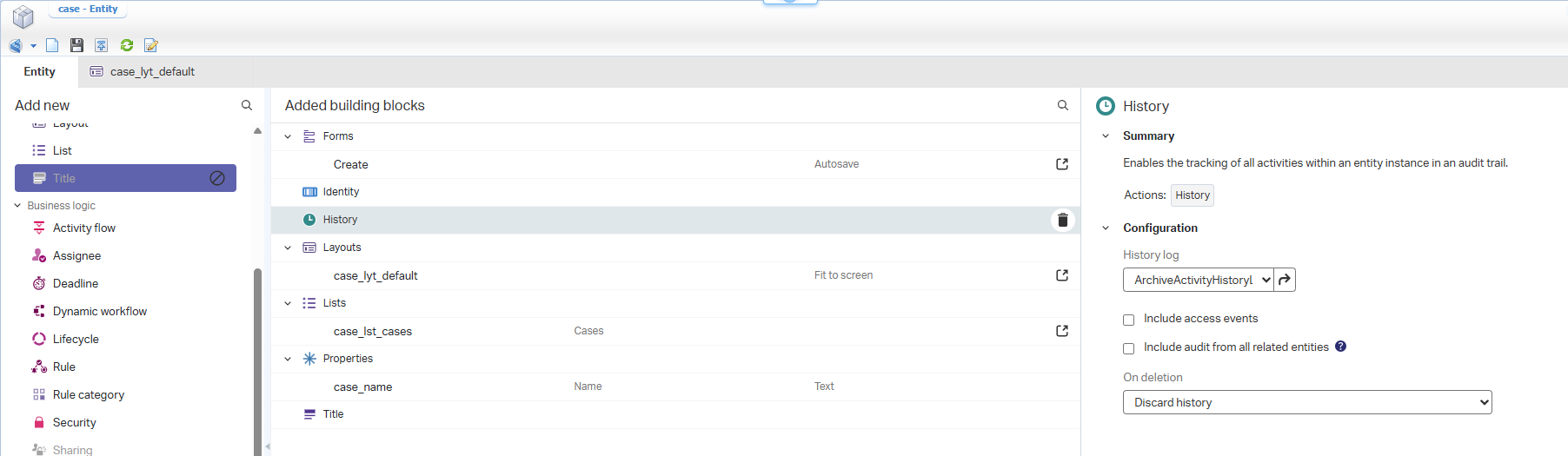The height and width of the screenshot is (456, 1568).
Task: Select the case_name property row
Action: tap(675, 387)
